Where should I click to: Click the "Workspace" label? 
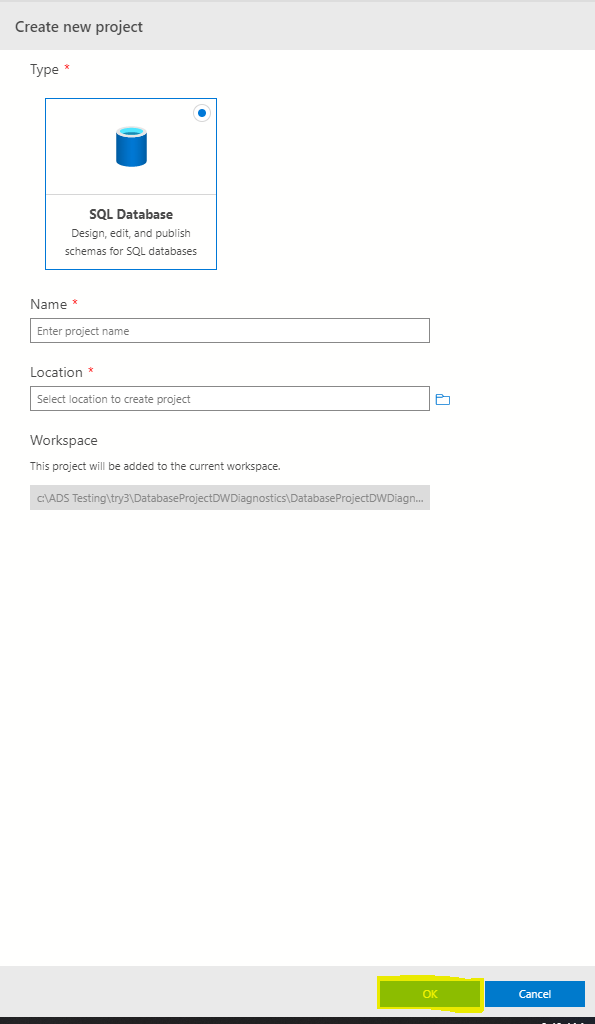64,440
